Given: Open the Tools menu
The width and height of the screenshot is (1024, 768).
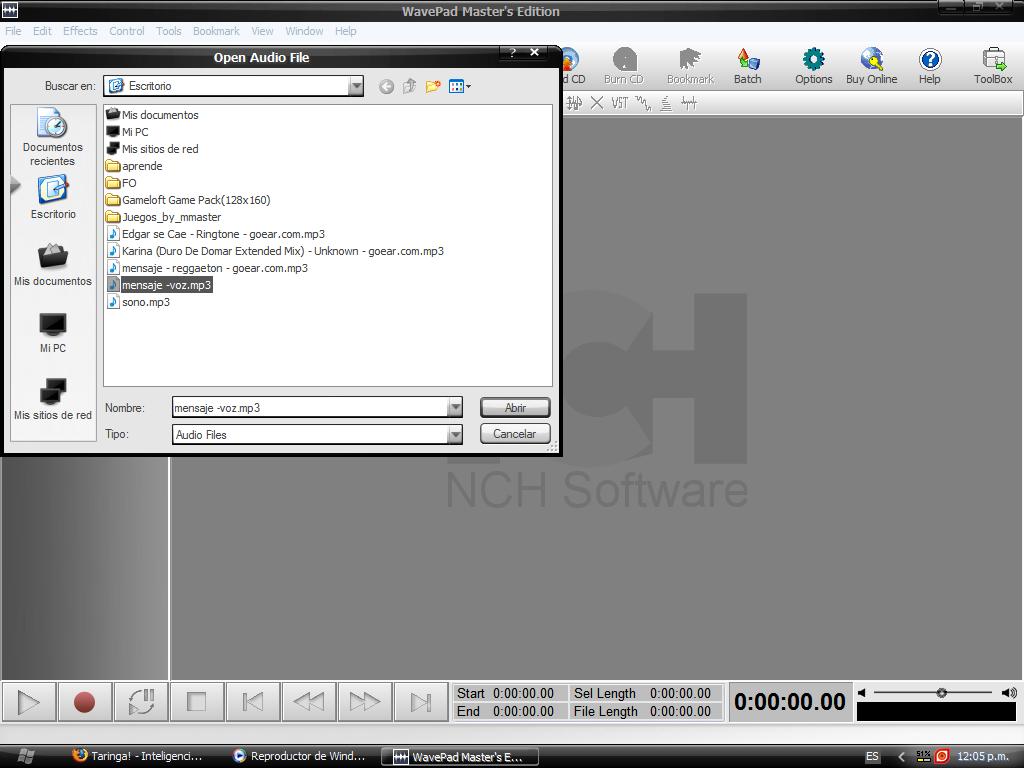Looking at the screenshot, I should coord(168,31).
